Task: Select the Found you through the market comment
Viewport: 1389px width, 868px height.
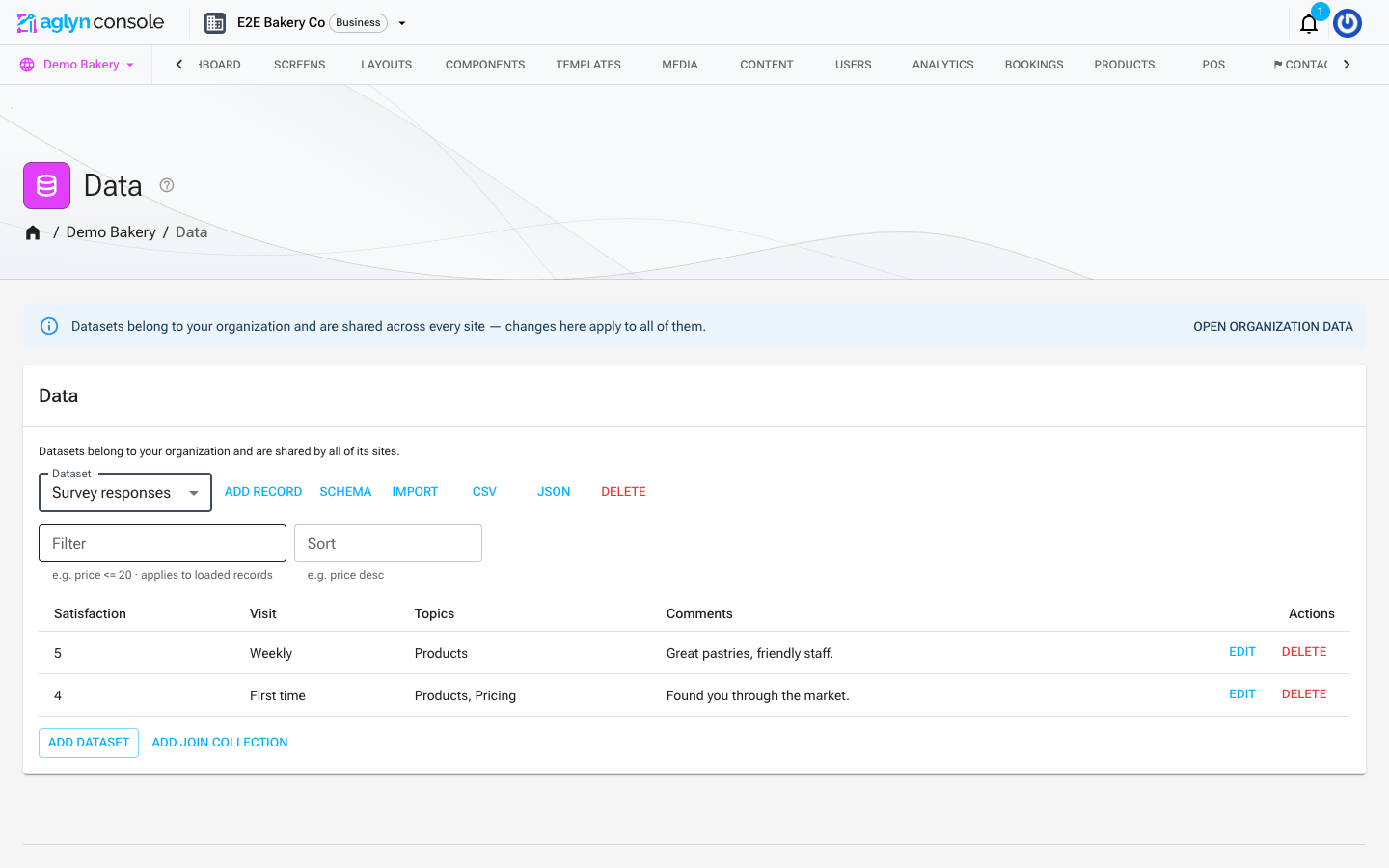Action: click(x=758, y=695)
